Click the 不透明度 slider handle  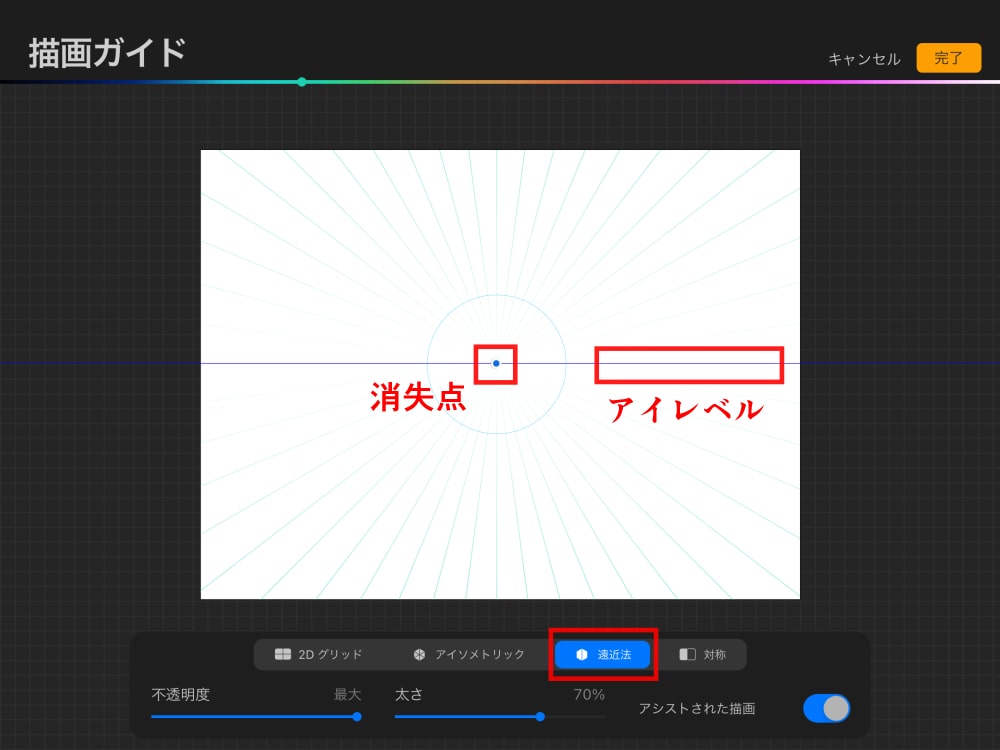[x=356, y=717]
